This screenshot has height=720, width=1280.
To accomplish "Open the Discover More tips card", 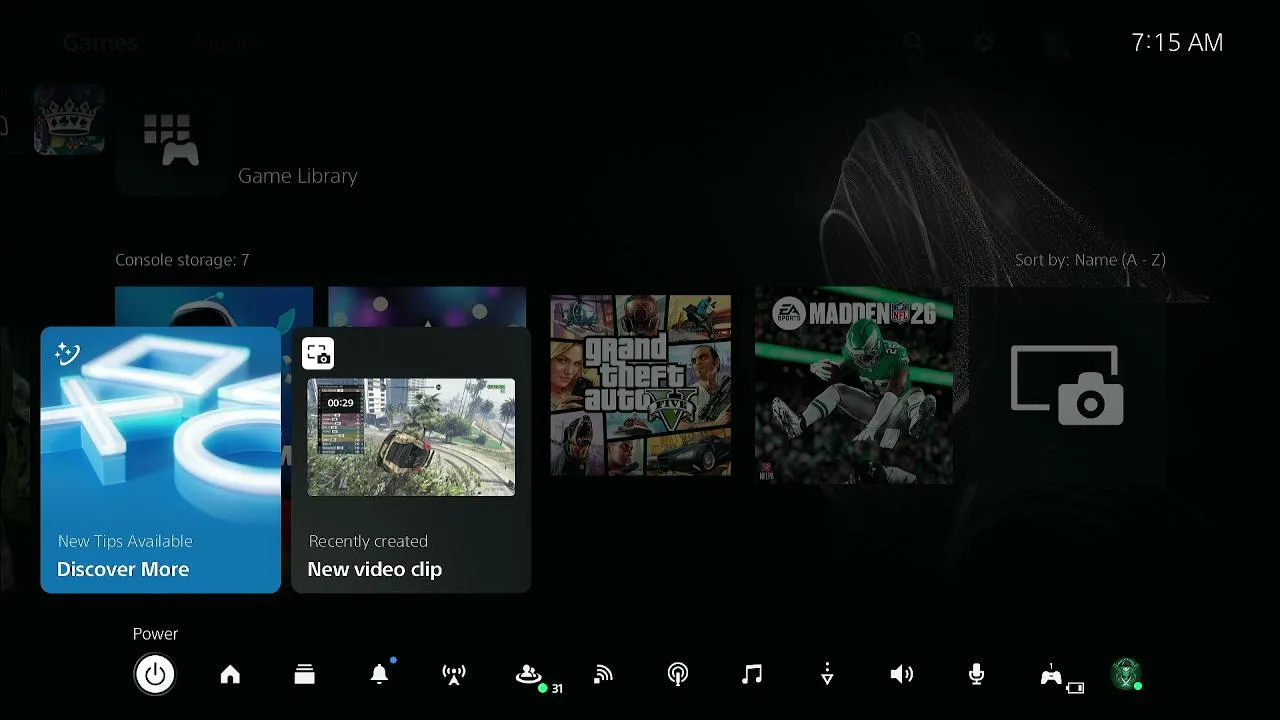I will pos(161,460).
